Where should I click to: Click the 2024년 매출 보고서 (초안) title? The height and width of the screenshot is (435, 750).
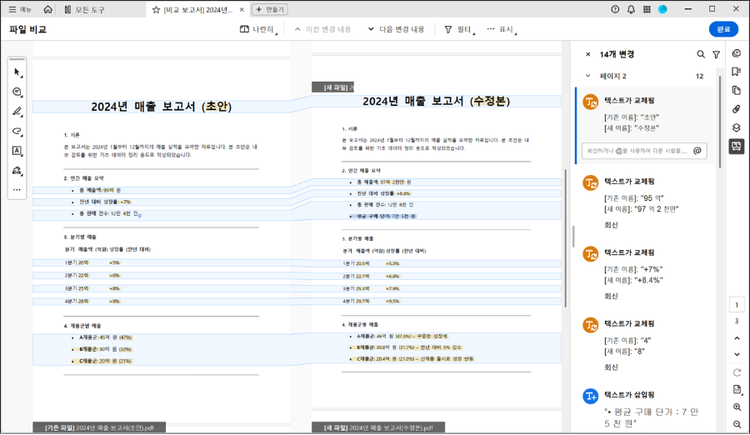(161, 106)
